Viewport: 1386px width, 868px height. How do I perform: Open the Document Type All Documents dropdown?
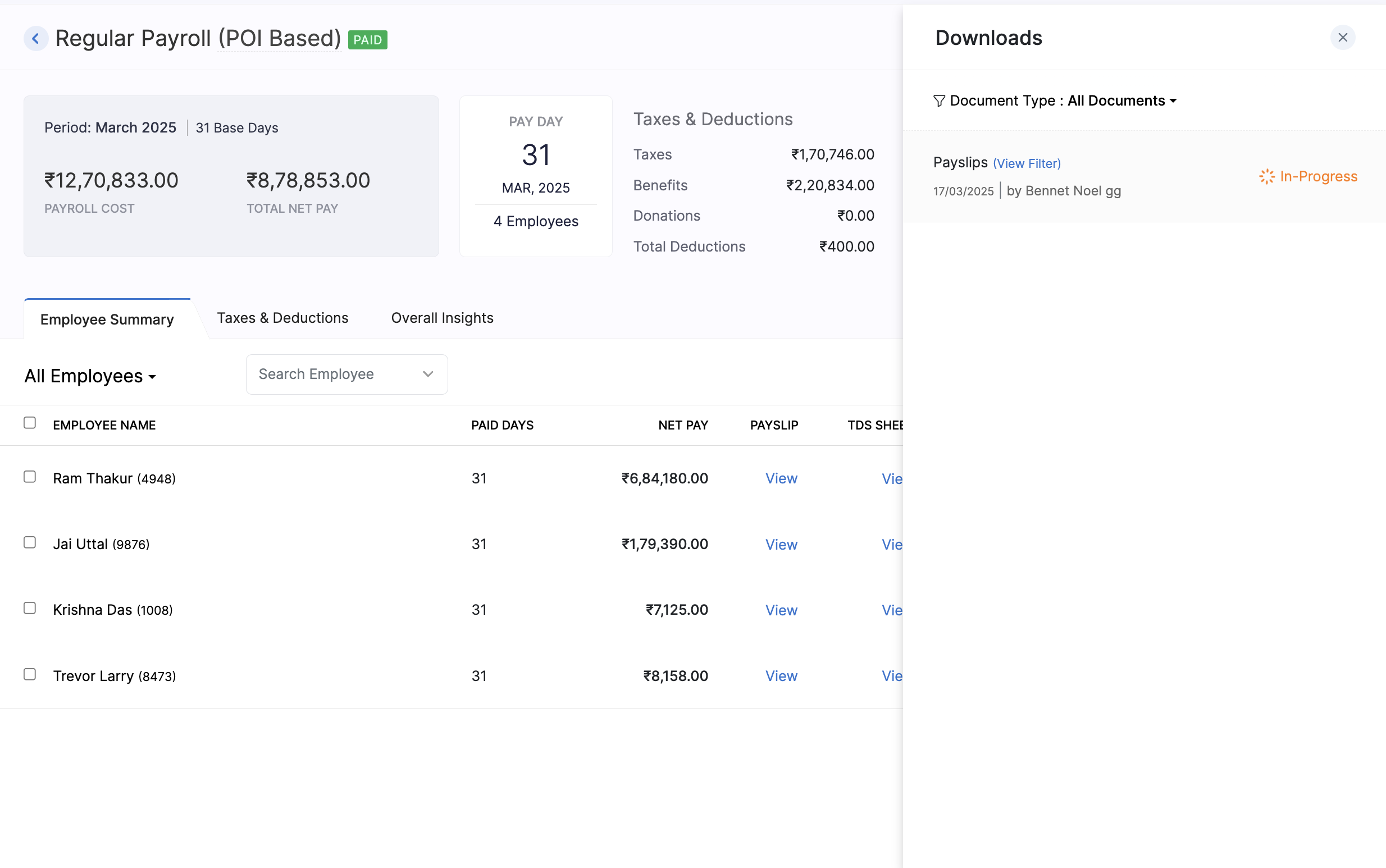(x=1120, y=100)
